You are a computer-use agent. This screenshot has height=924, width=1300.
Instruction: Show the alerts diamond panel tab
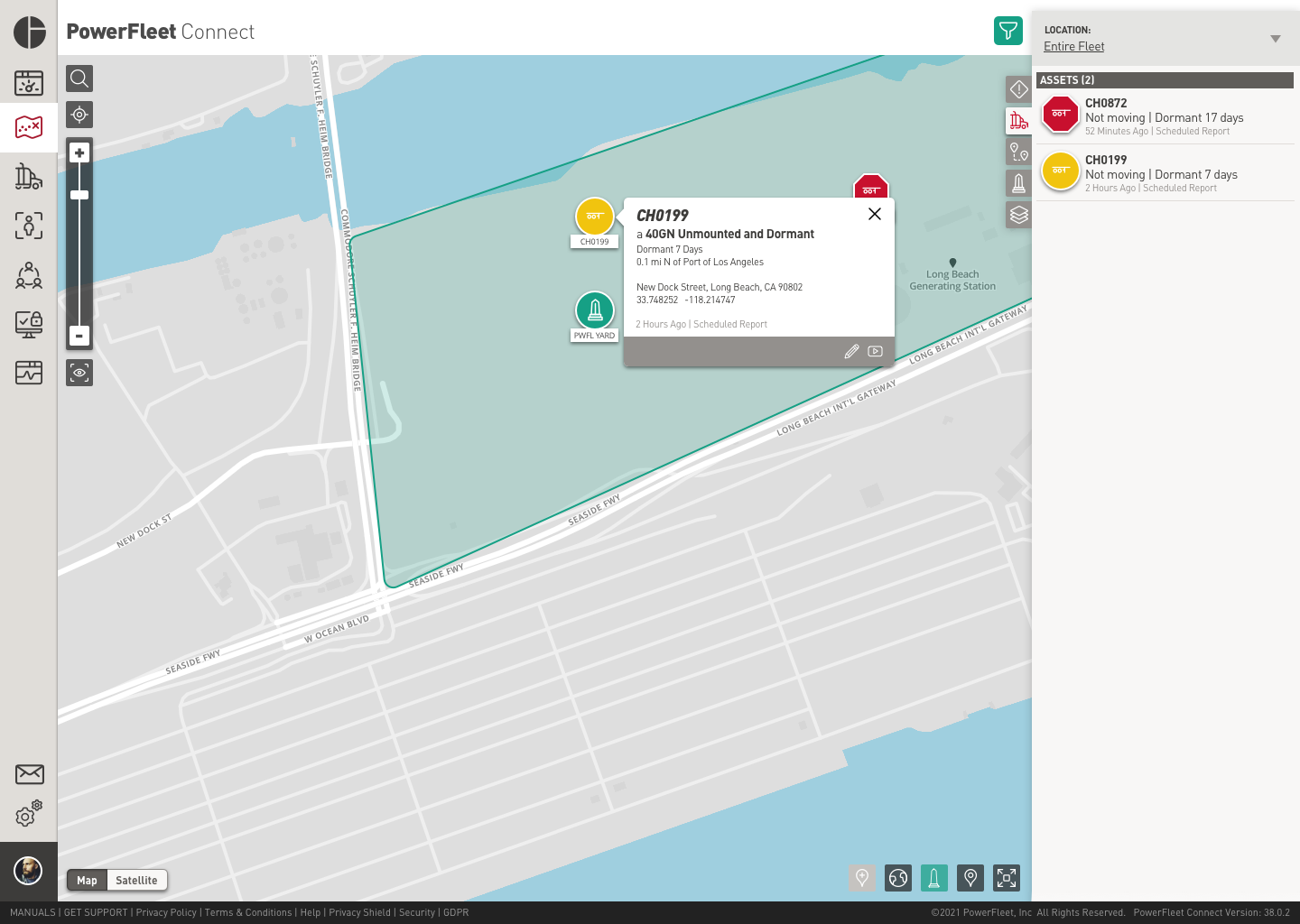1018,88
